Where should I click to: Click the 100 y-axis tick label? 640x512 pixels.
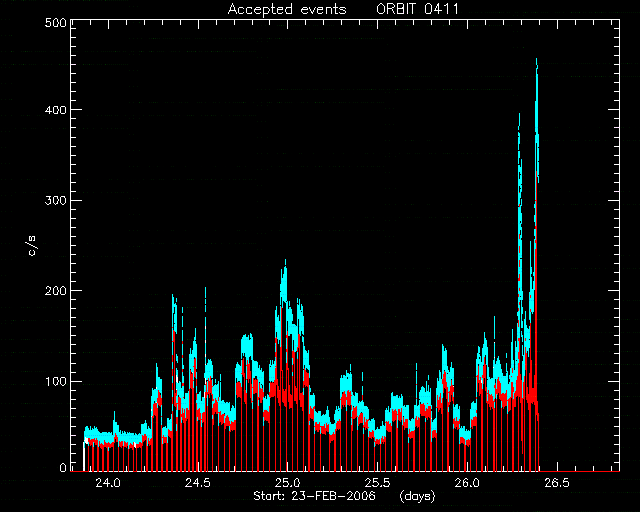click(x=55, y=381)
